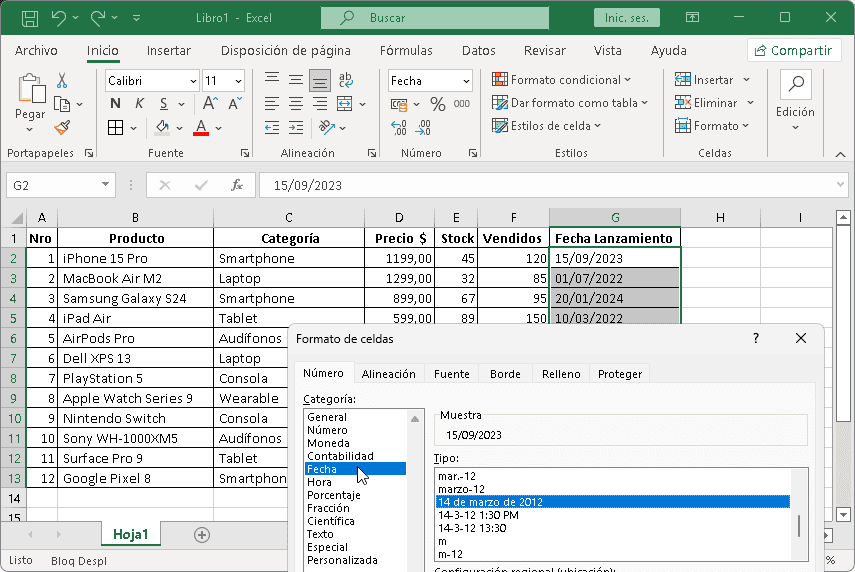
Task: Select the Format Painter brush
Action: [x=62, y=127]
